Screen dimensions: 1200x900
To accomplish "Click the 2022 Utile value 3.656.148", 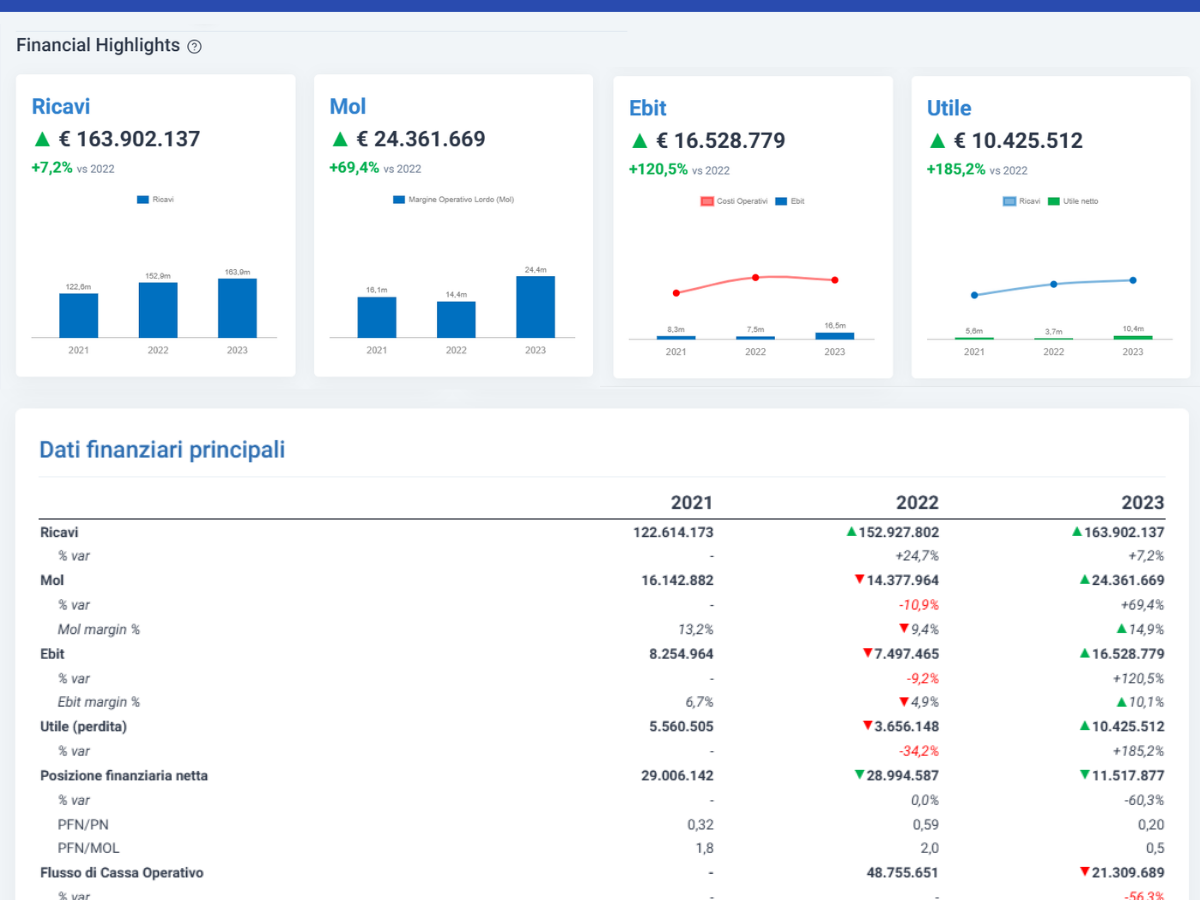I will coord(907,727).
